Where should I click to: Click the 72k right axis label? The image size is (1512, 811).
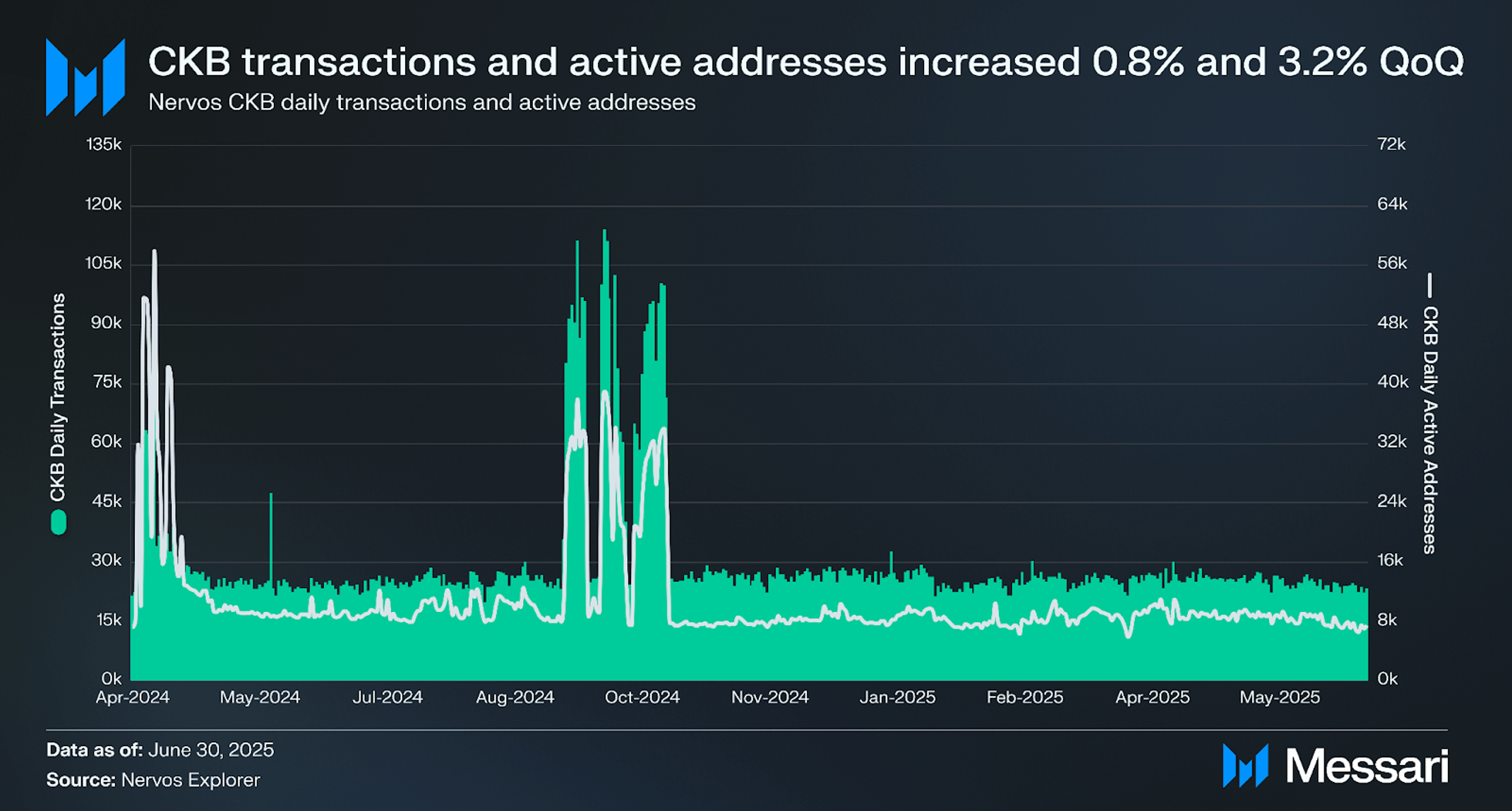pos(1391,145)
